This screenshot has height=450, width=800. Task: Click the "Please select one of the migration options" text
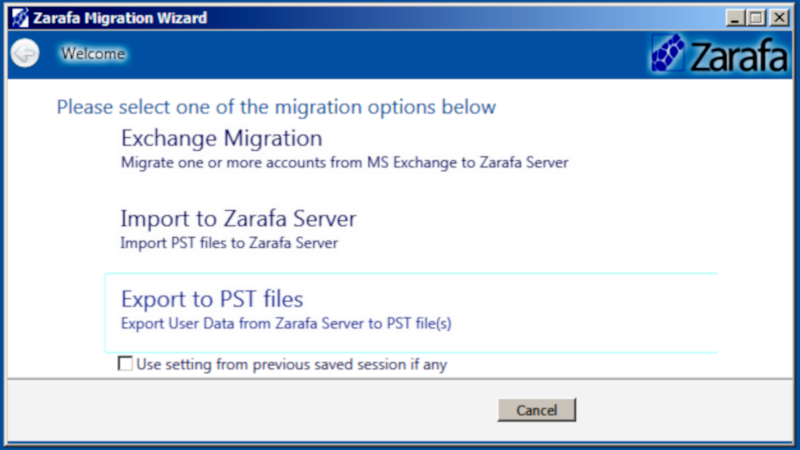[x=276, y=107]
